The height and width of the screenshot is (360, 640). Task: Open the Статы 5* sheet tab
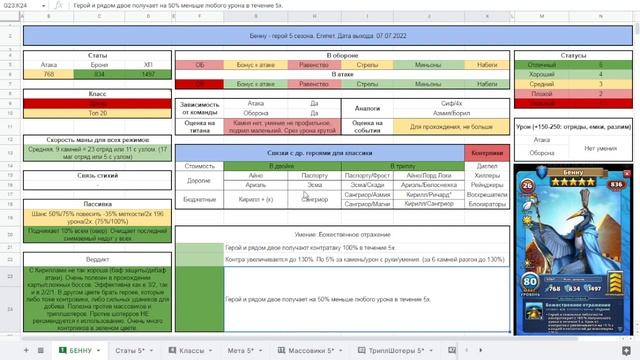(130, 350)
